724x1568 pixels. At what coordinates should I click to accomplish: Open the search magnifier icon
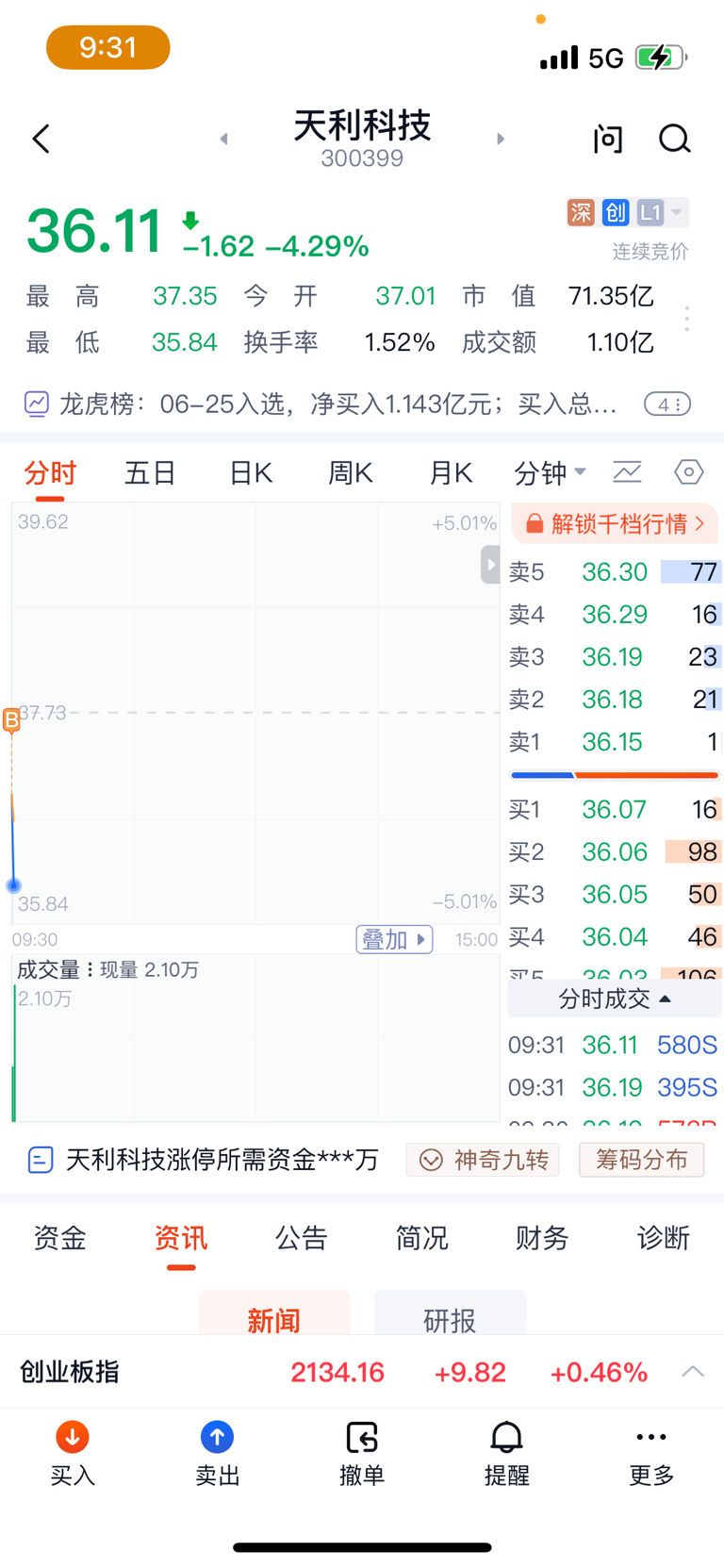(674, 140)
